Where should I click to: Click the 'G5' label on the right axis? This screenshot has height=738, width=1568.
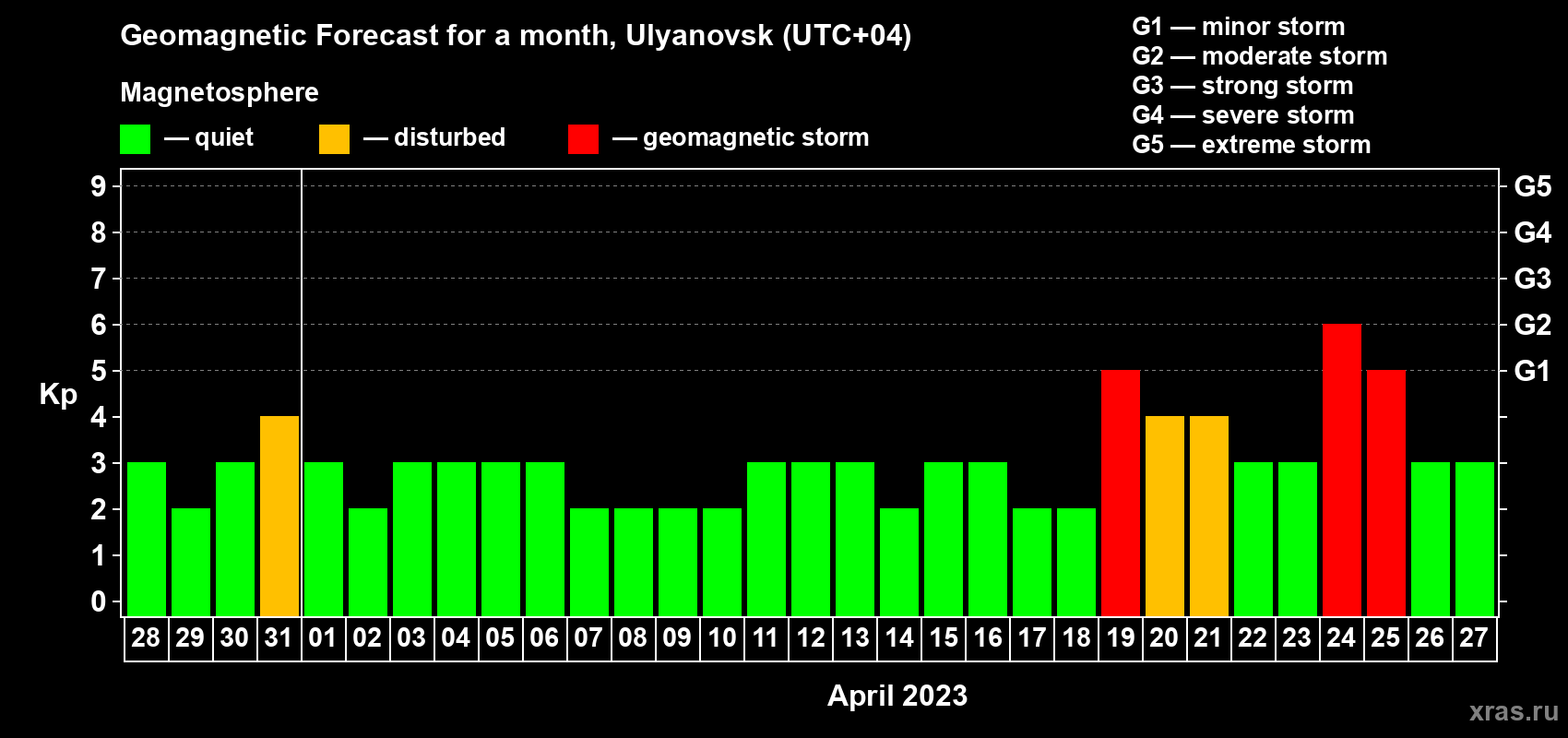[x=1533, y=186]
